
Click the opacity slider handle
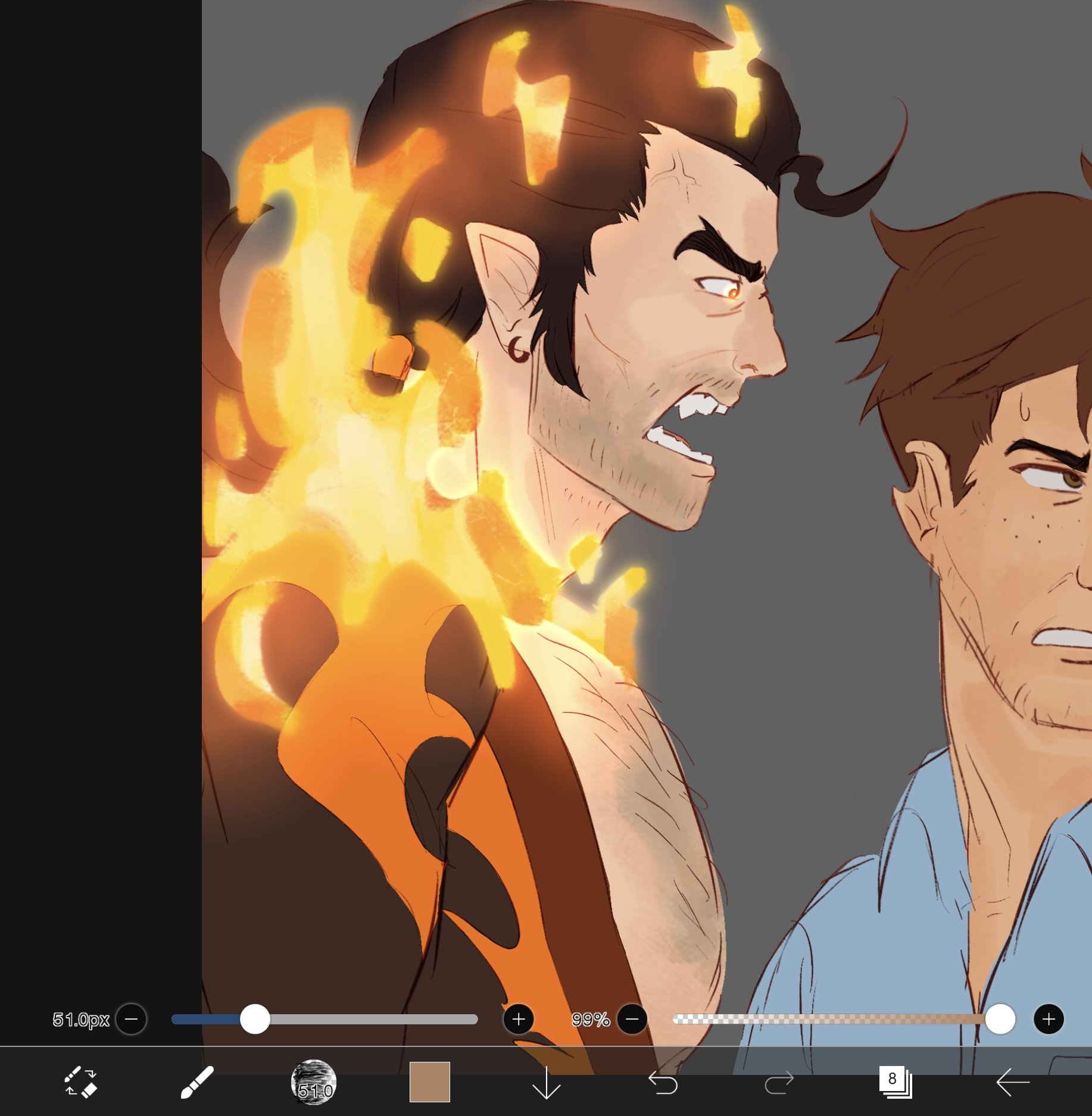tap(1000, 1019)
